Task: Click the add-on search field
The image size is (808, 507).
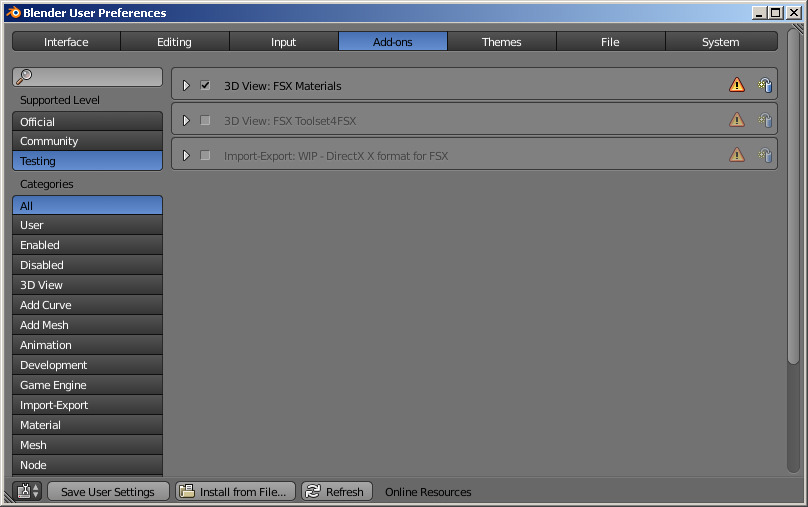Action: pyautogui.click(x=87, y=77)
